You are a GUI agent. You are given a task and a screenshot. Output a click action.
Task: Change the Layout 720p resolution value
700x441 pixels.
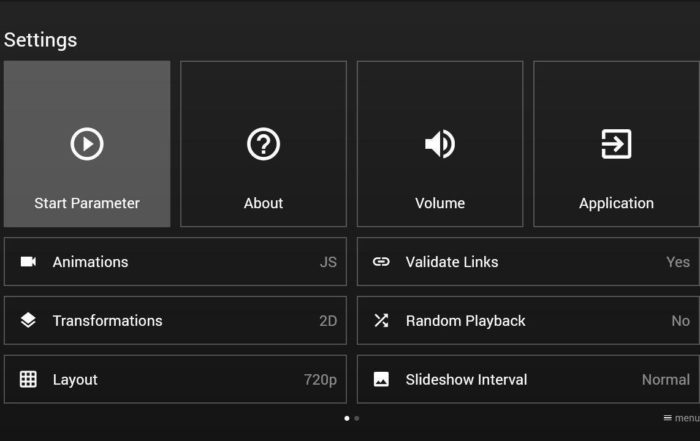pos(320,380)
